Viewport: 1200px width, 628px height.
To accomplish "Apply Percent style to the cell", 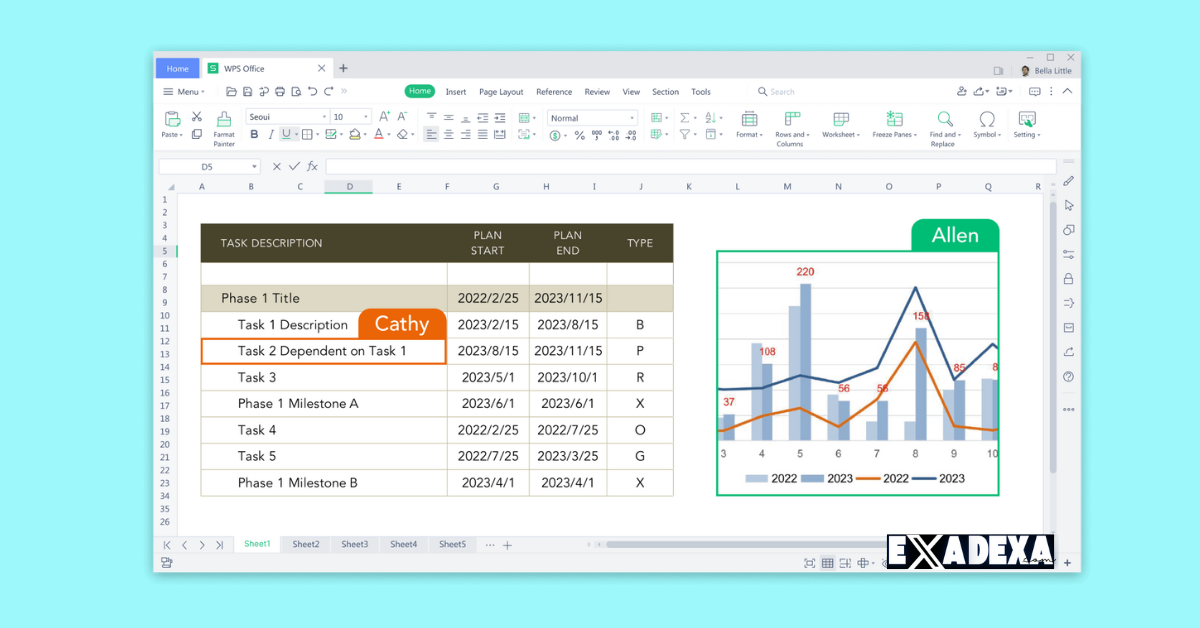I will [x=578, y=133].
